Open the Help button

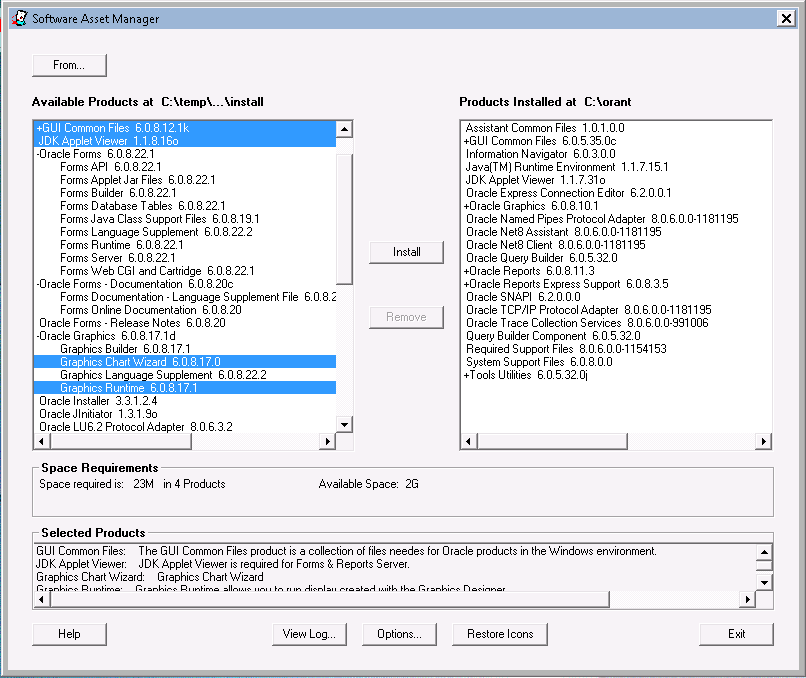pyautogui.click(x=69, y=634)
